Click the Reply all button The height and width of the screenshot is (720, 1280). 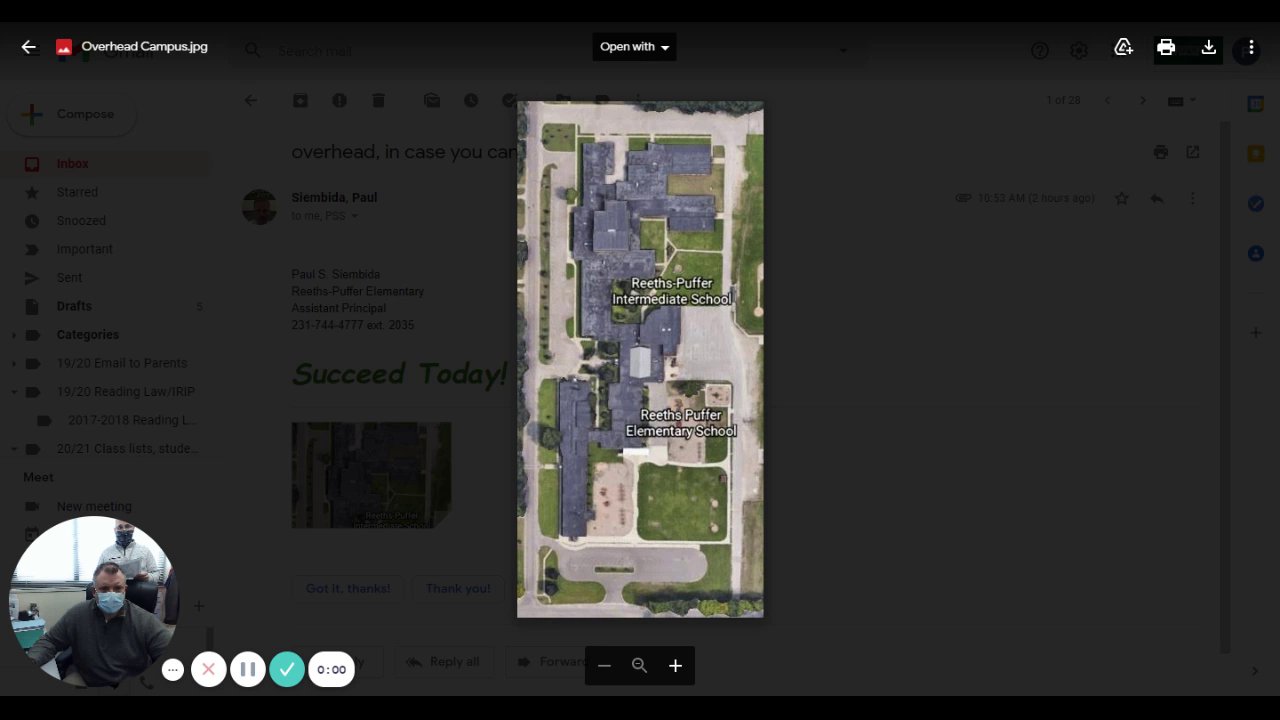tap(443, 662)
